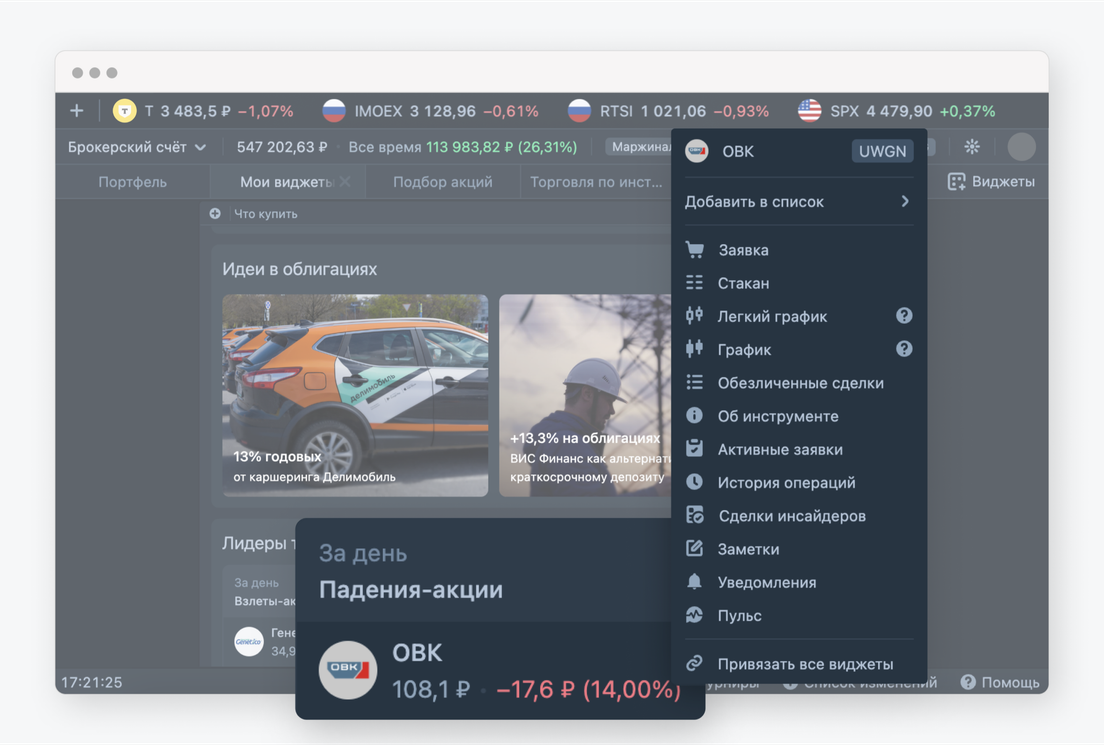The height and width of the screenshot is (745, 1104).
Task: Open Помощь in the status bar
Action: click(x=1000, y=682)
